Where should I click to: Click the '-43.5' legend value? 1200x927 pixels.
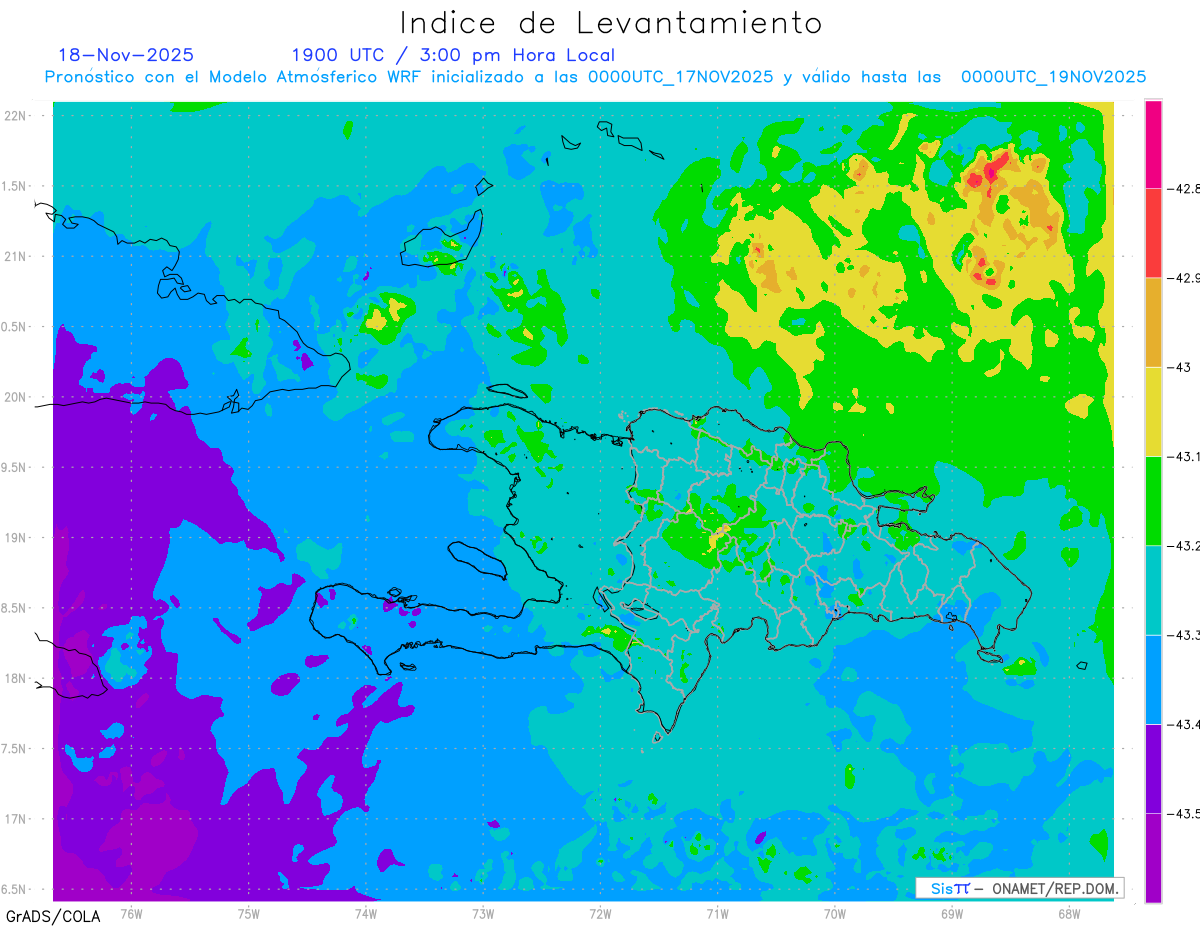1183,813
